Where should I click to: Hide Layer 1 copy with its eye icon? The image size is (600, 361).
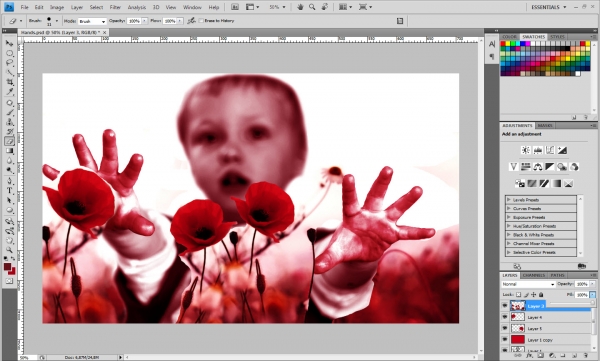(505, 340)
